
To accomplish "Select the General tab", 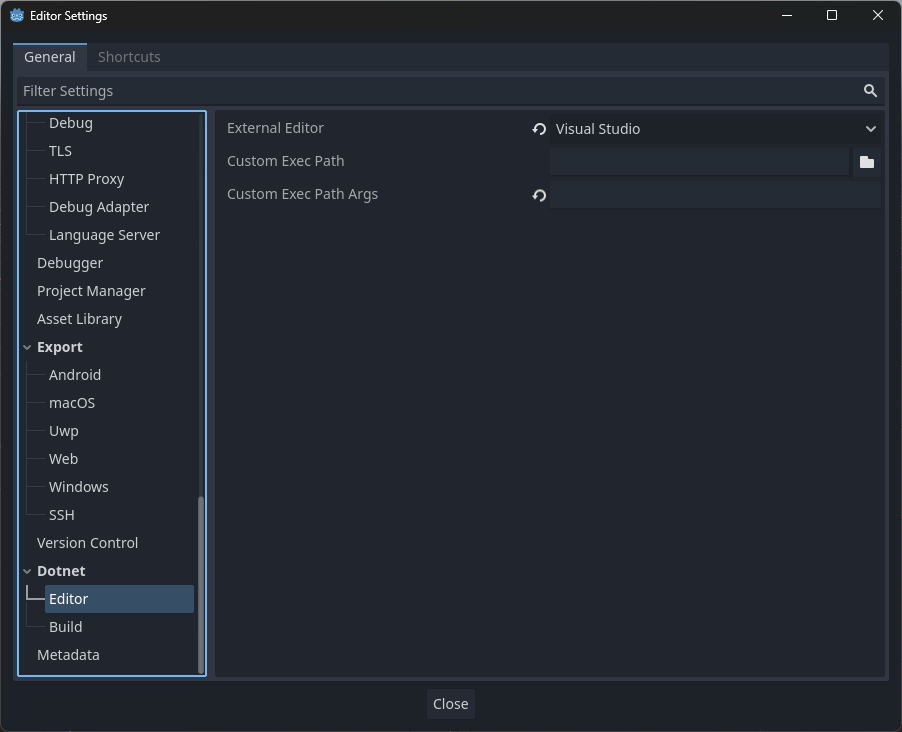I will click(x=50, y=57).
